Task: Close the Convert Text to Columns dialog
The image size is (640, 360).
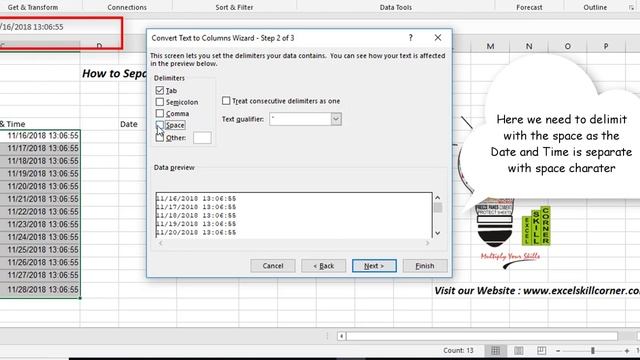Action: (438, 38)
